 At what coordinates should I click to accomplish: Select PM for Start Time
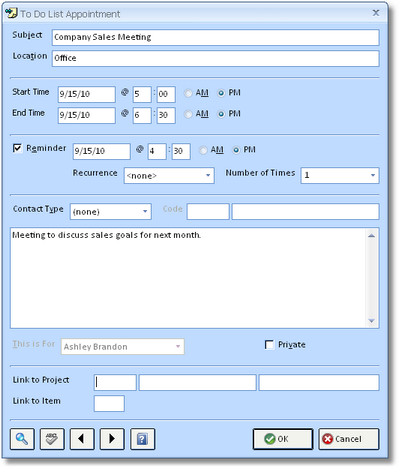(221, 93)
